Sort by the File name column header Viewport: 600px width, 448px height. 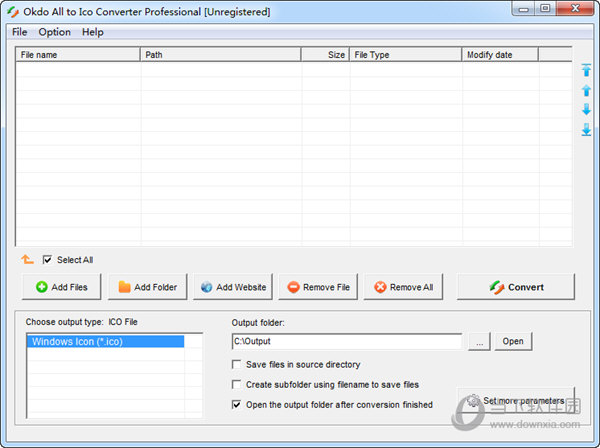(x=78, y=55)
